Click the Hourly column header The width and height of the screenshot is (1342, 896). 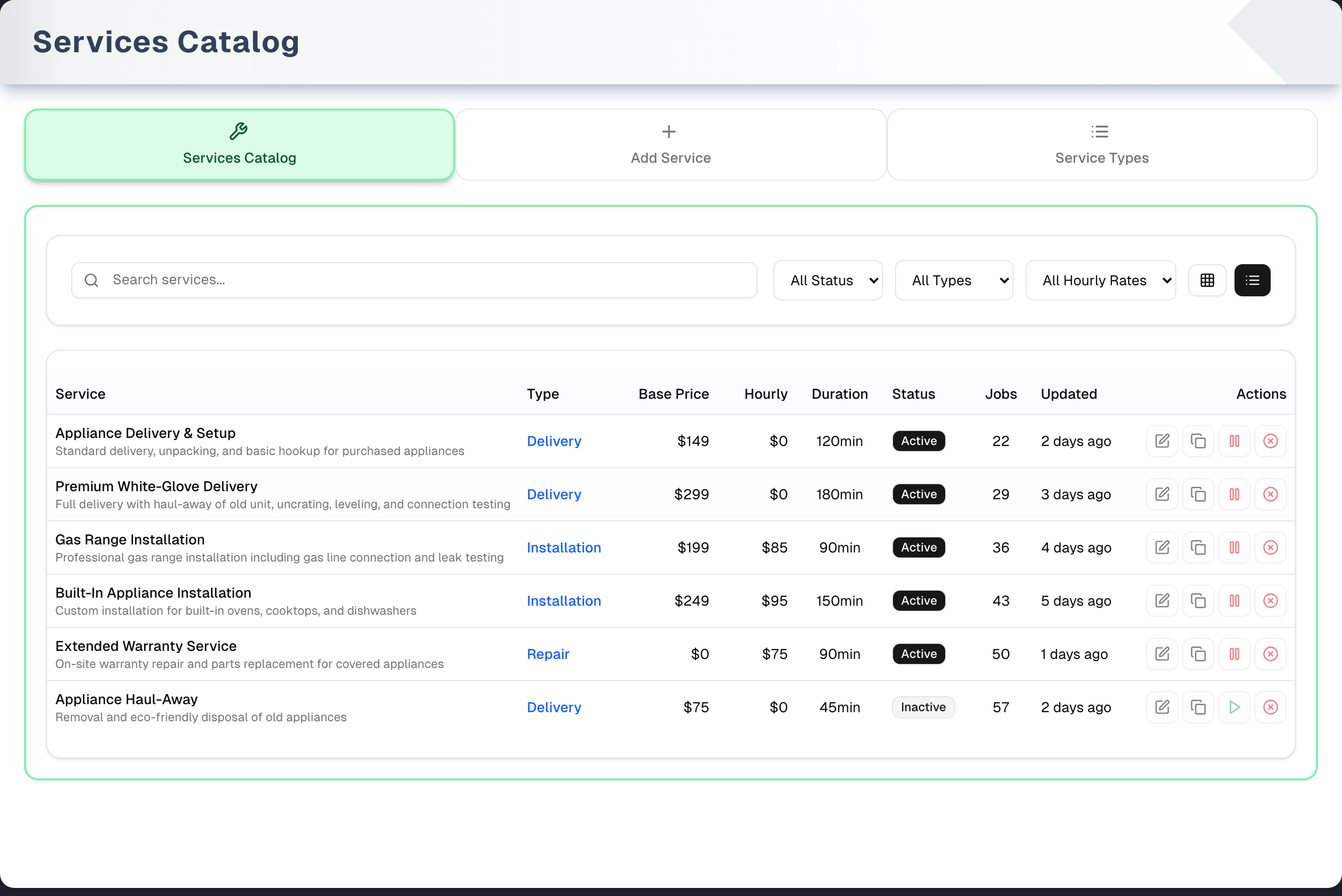(765, 394)
